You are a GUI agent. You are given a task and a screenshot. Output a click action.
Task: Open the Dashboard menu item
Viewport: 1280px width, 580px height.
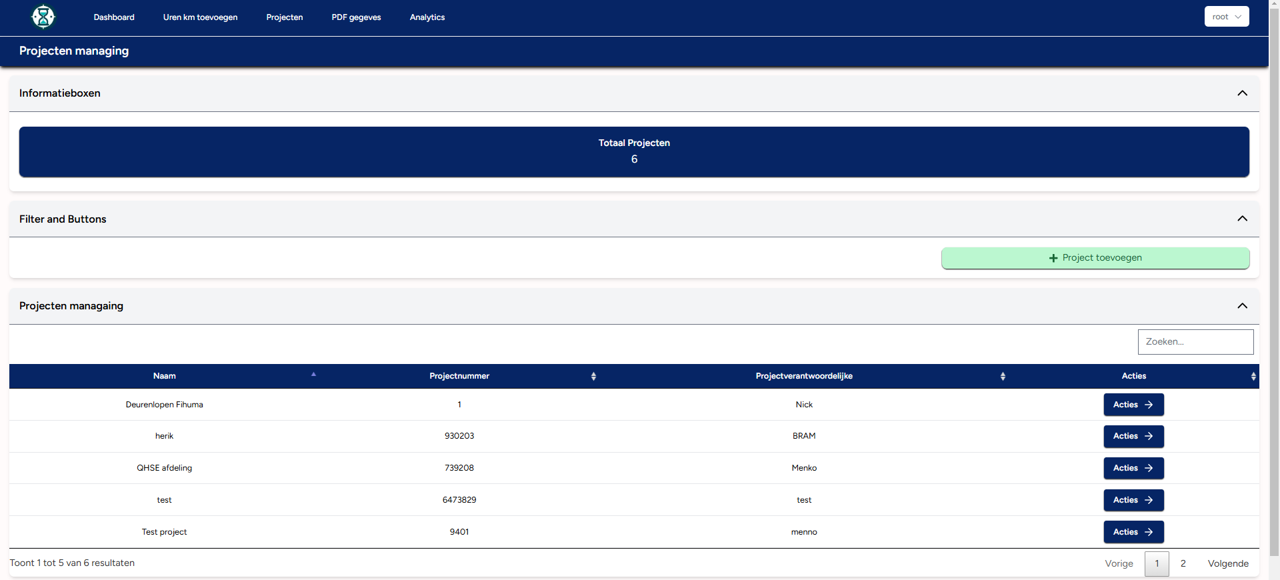pyautogui.click(x=114, y=17)
